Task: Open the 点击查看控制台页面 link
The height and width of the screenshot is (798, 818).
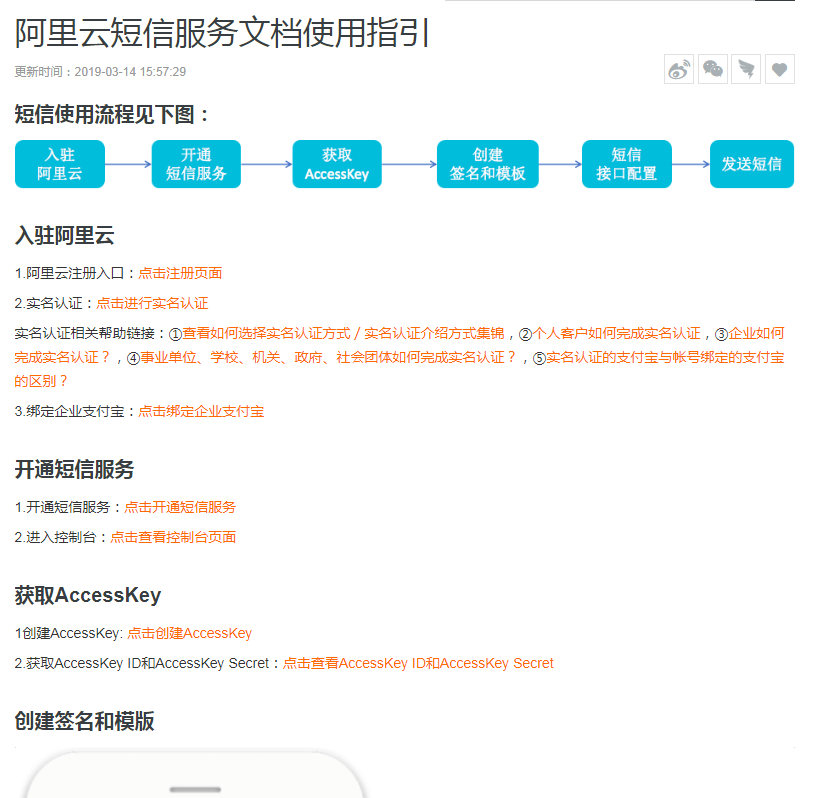Action: [x=173, y=537]
